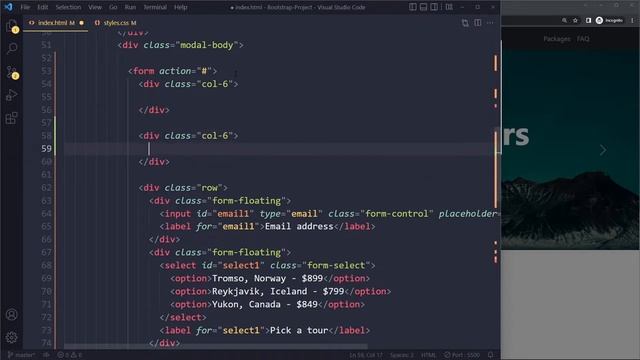640x360 pixels.
Task: Click the 'Email address' label text
Action: tap(299, 227)
